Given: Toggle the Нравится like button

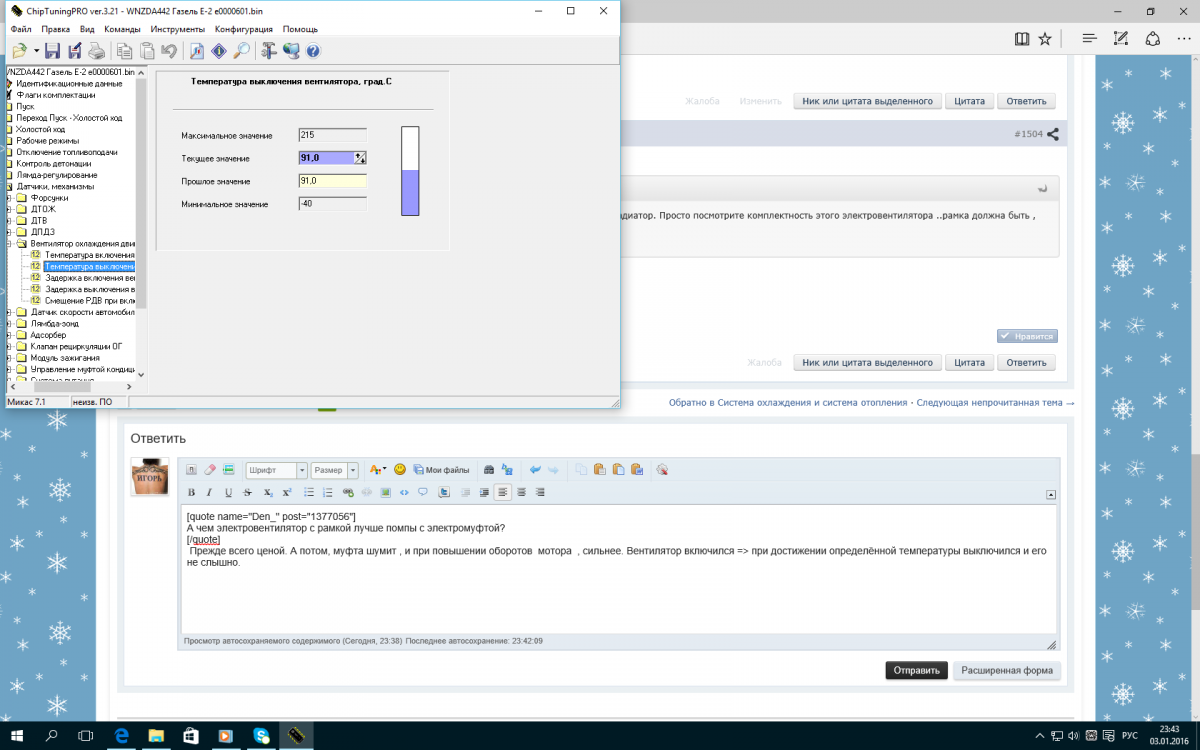Looking at the screenshot, I should coord(1027,337).
